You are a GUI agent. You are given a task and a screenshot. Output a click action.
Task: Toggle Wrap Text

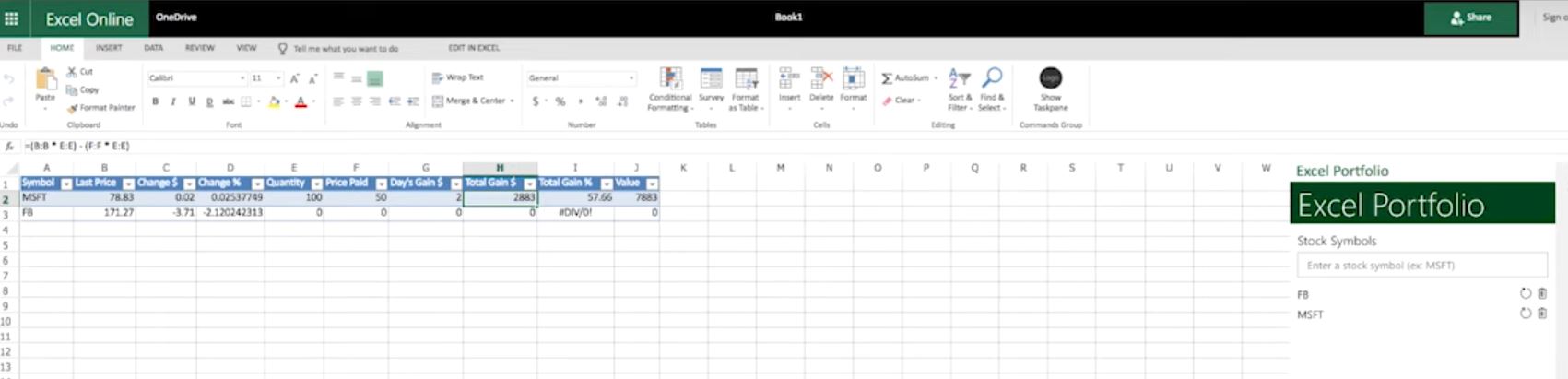[x=458, y=77]
